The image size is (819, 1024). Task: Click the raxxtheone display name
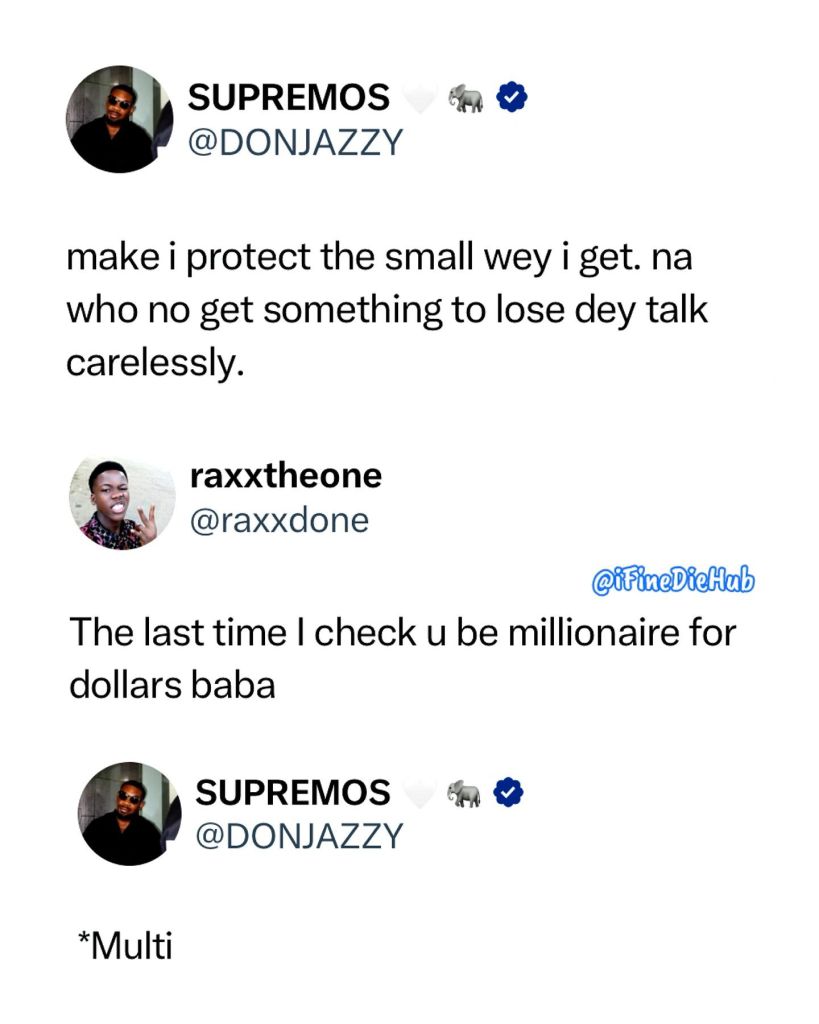pyautogui.click(x=285, y=475)
